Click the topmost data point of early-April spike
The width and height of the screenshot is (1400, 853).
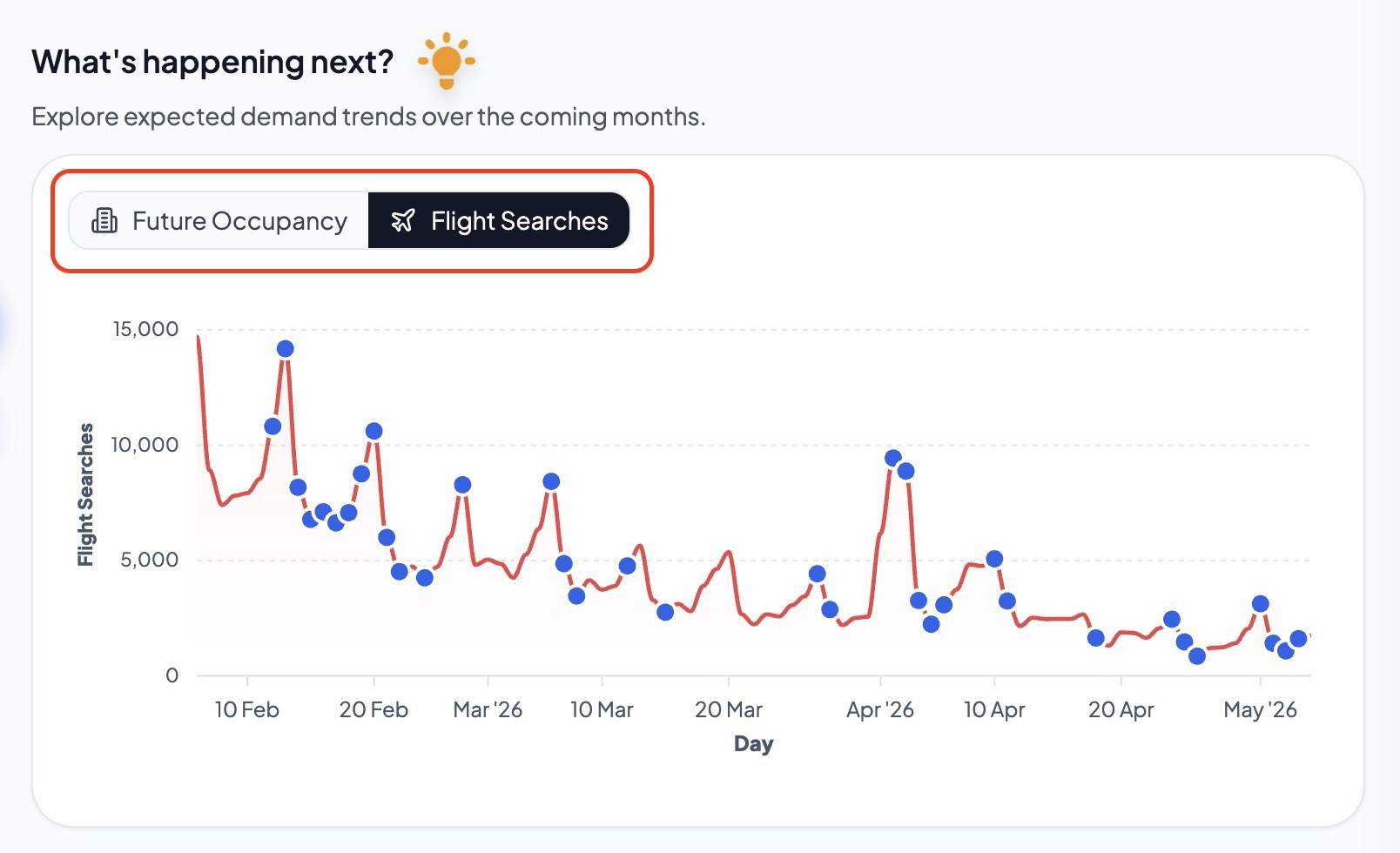[892, 458]
